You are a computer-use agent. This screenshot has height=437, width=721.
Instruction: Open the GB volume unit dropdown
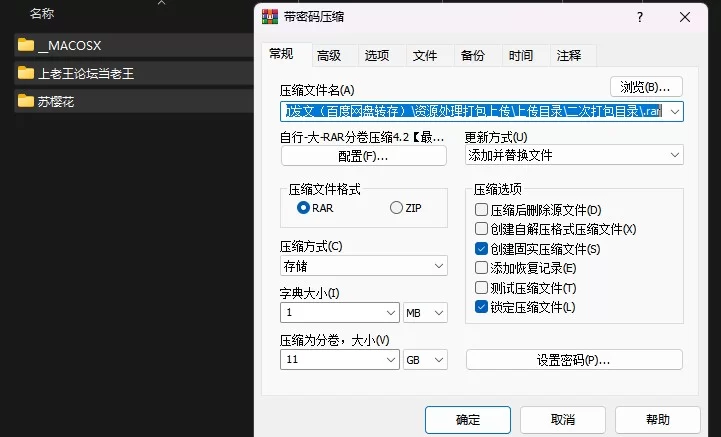tap(426, 359)
